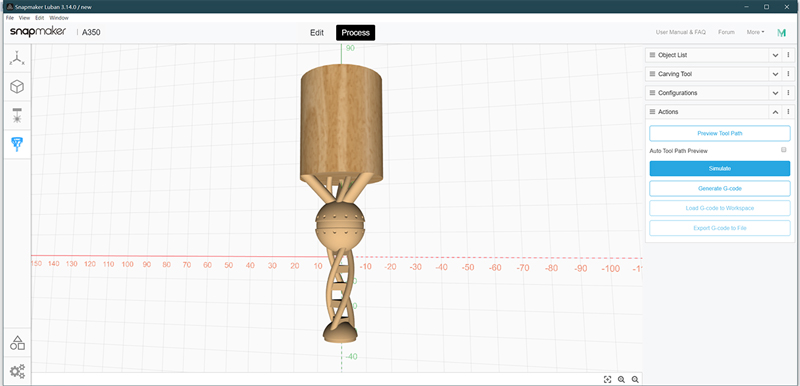This screenshot has height=386, width=800.
Task: Click the Generate G-code button
Action: (719, 188)
